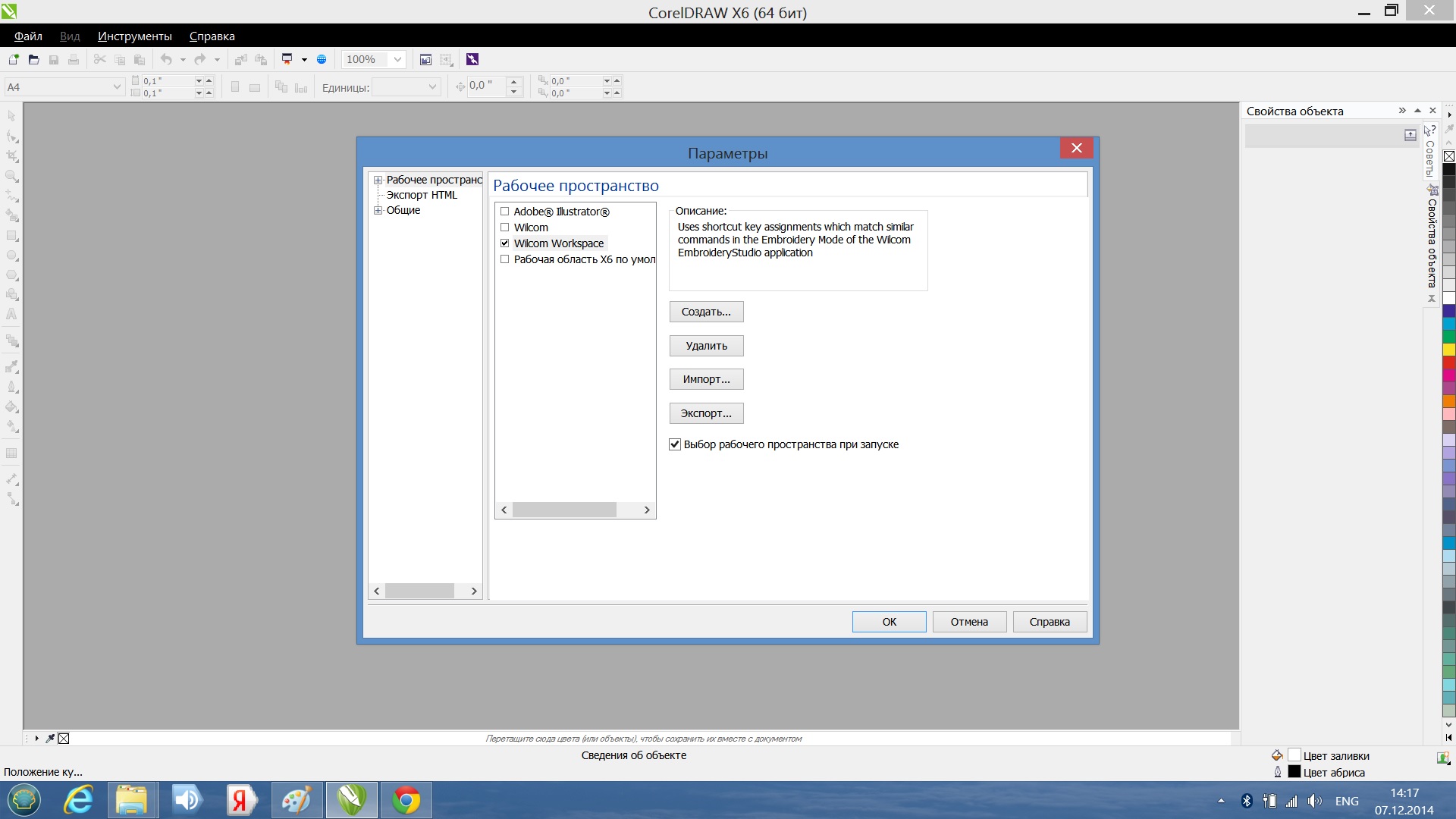Click the Open file folder icon

pos(33,59)
